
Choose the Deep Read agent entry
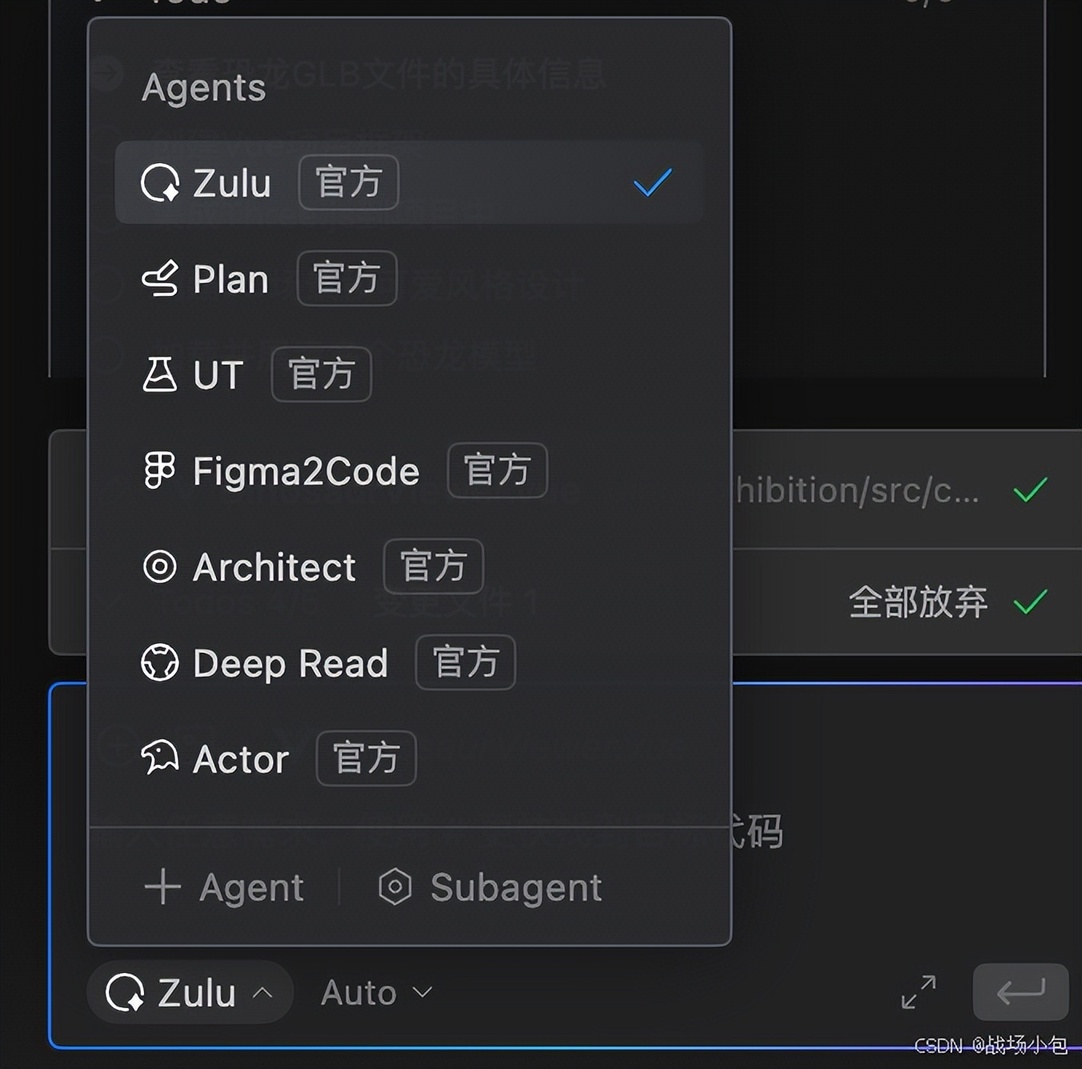click(x=290, y=663)
